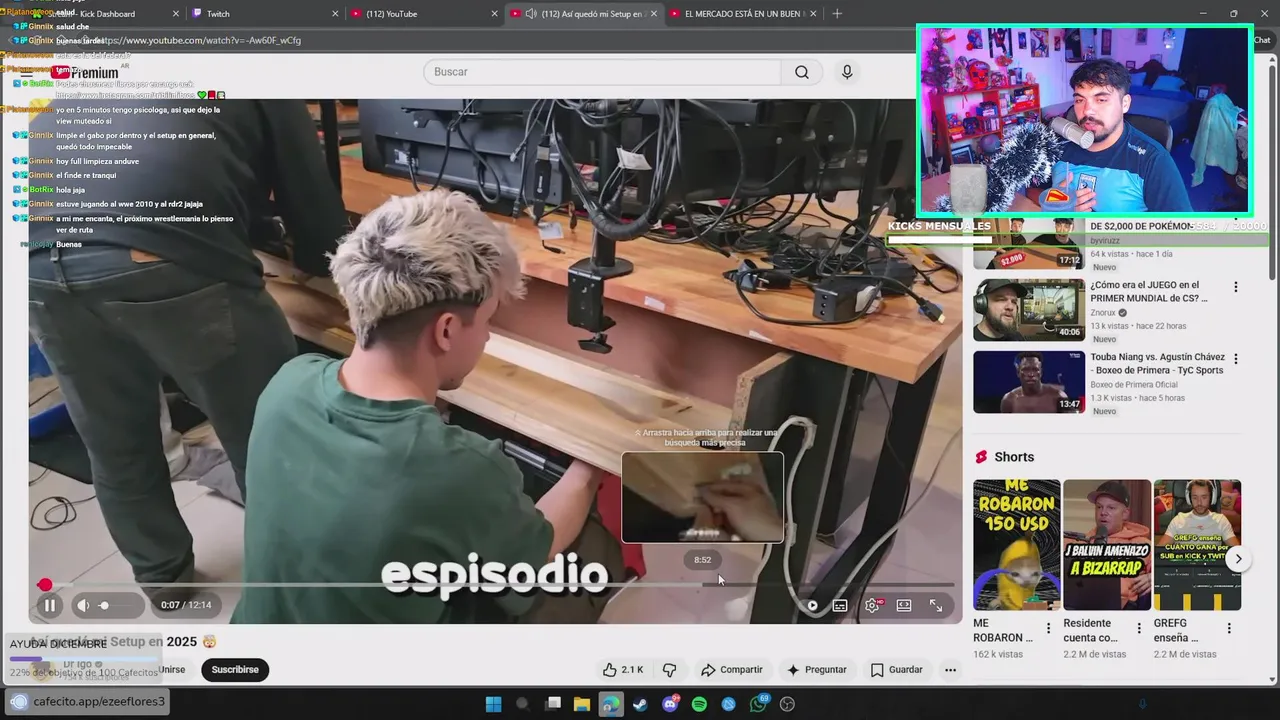The width and height of the screenshot is (1280, 720).
Task: Open options for the 'GREFG enseña' short
Action: click(1229, 629)
